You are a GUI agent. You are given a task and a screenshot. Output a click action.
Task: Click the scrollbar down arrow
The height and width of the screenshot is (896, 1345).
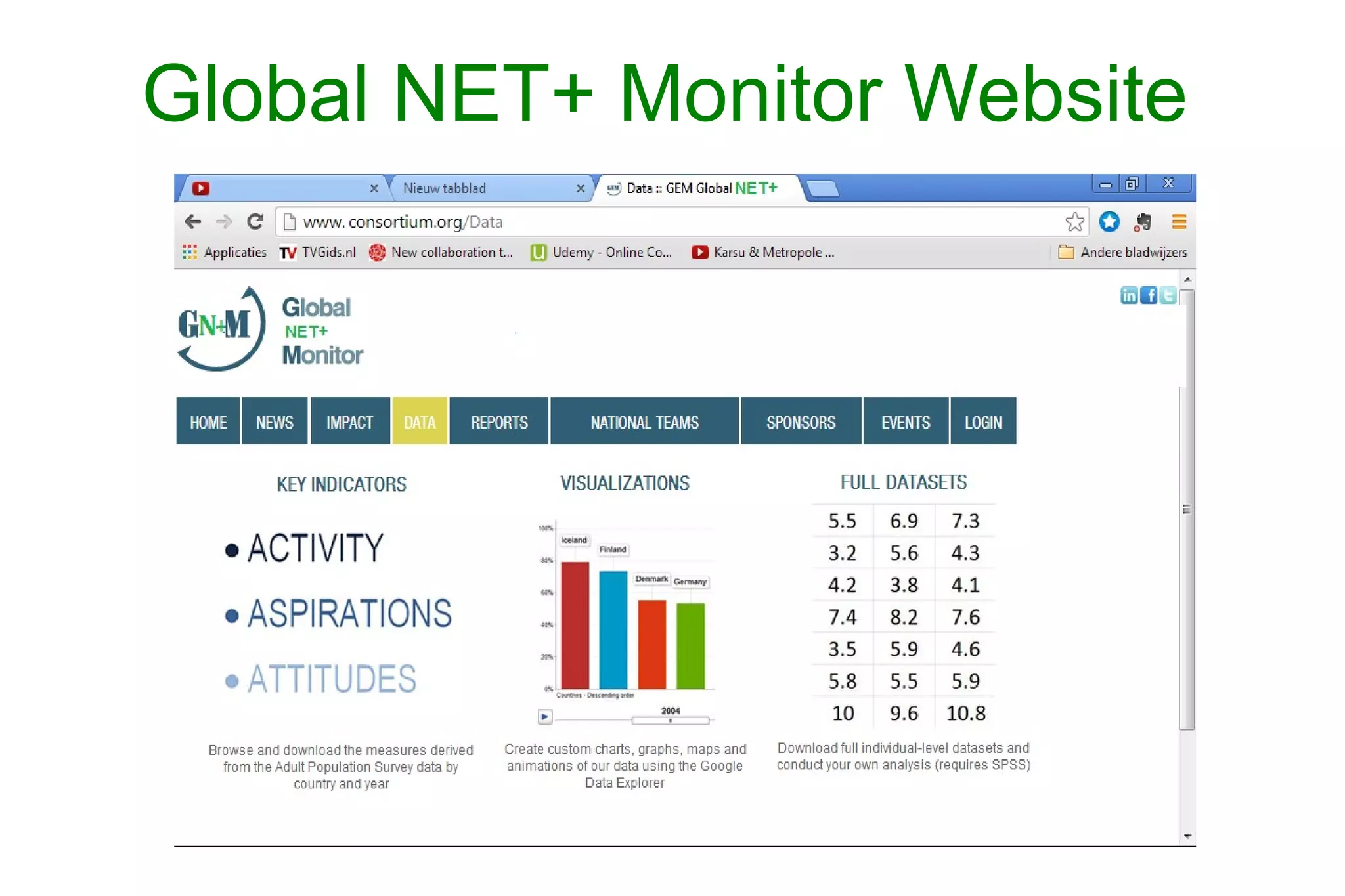(x=1187, y=836)
